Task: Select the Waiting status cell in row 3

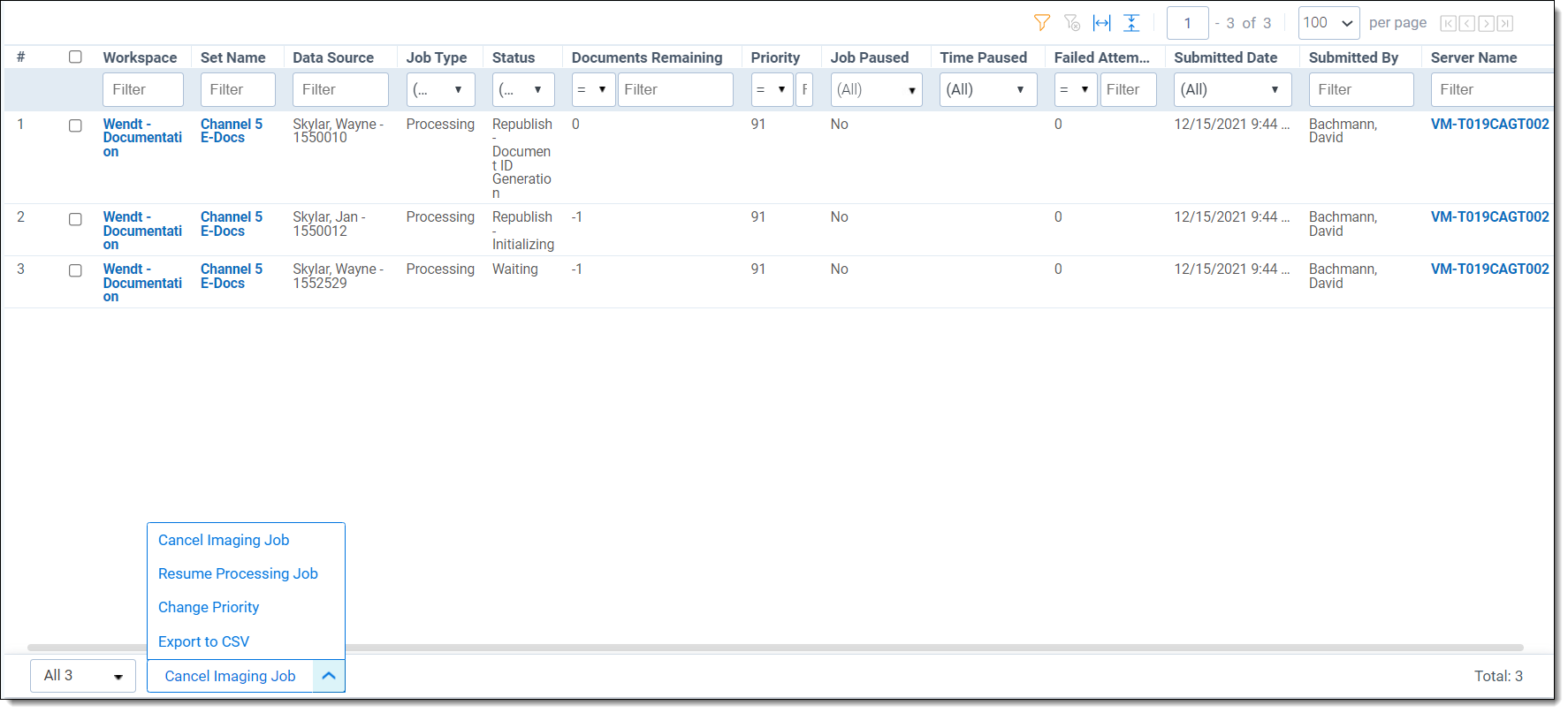Action: [x=515, y=269]
